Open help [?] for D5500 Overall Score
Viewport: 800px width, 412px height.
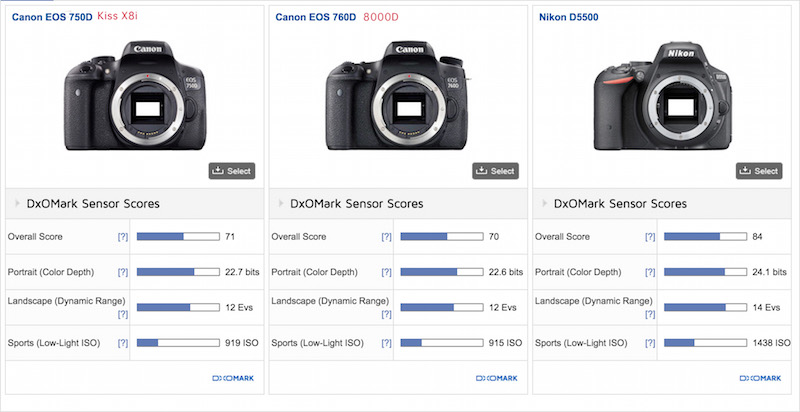pyautogui.click(x=650, y=237)
